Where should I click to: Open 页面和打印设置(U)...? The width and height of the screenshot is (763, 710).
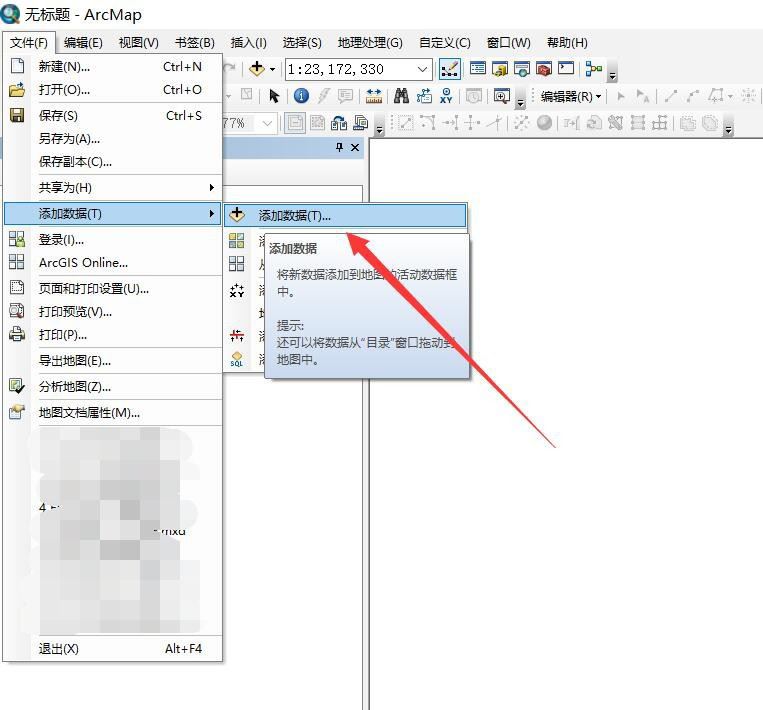click(x=113, y=289)
